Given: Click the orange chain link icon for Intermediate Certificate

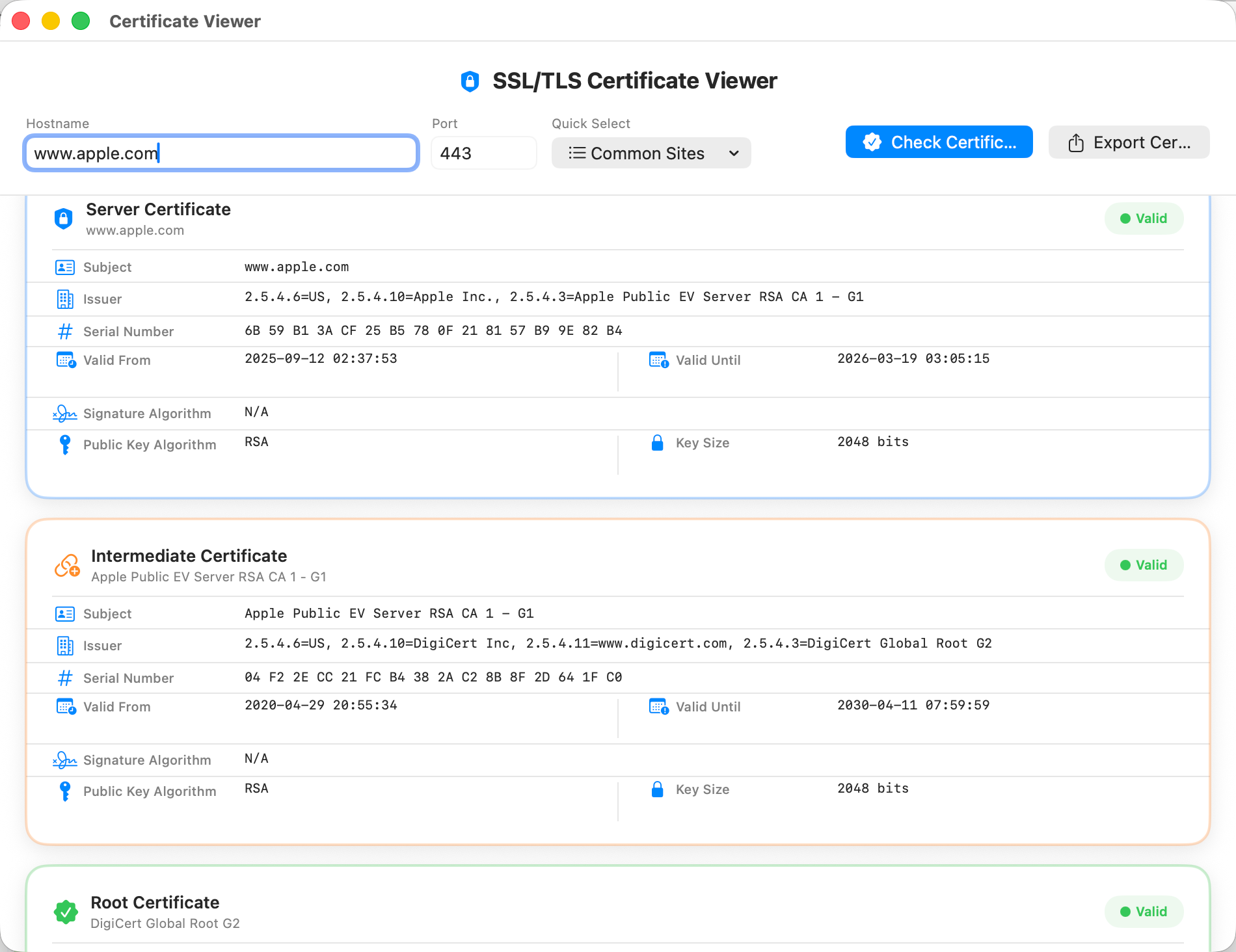Looking at the screenshot, I should click(x=67, y=564).
